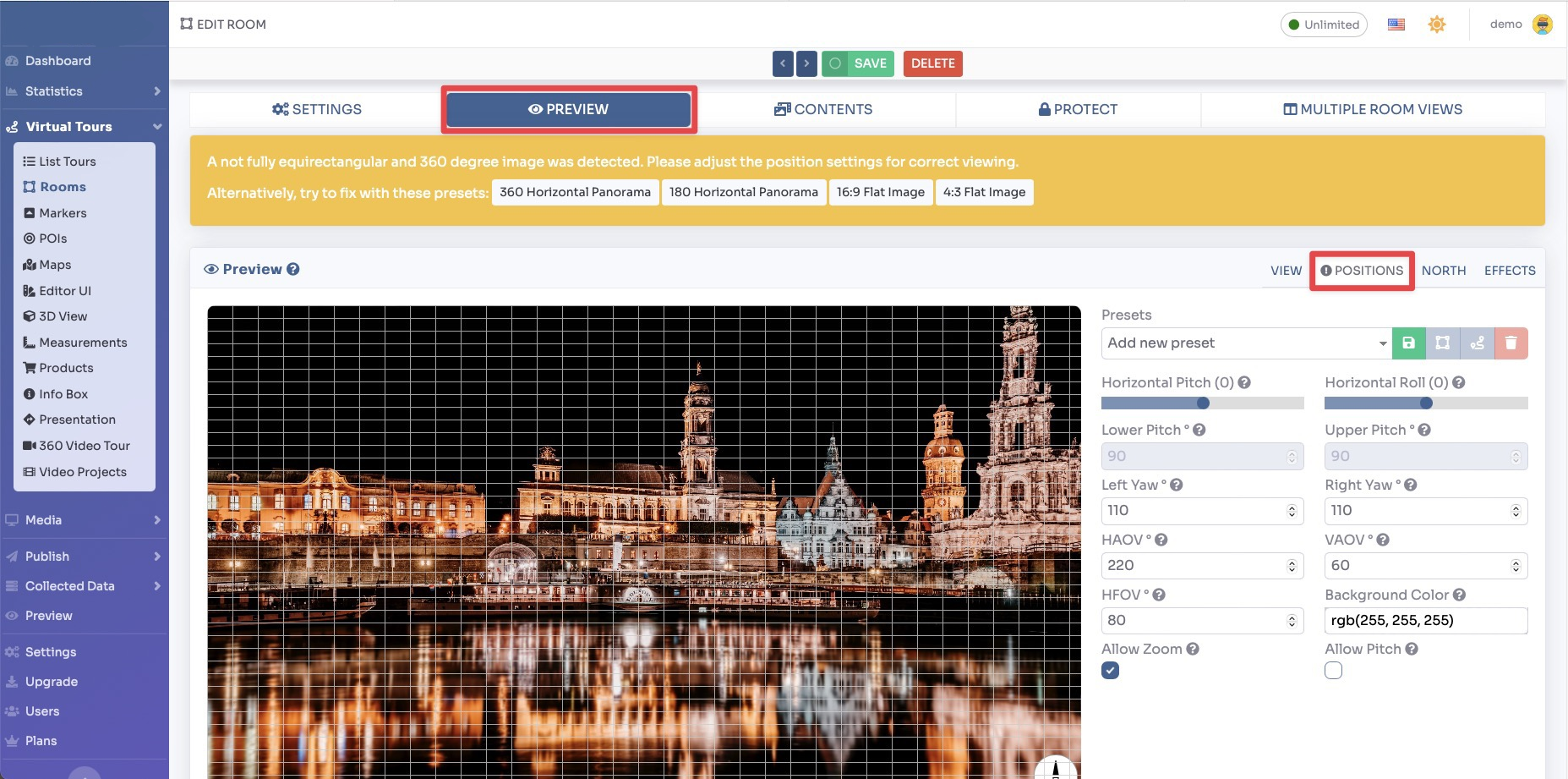Click the Background Color input field
1568x779 pixels.
[1425, 620]
